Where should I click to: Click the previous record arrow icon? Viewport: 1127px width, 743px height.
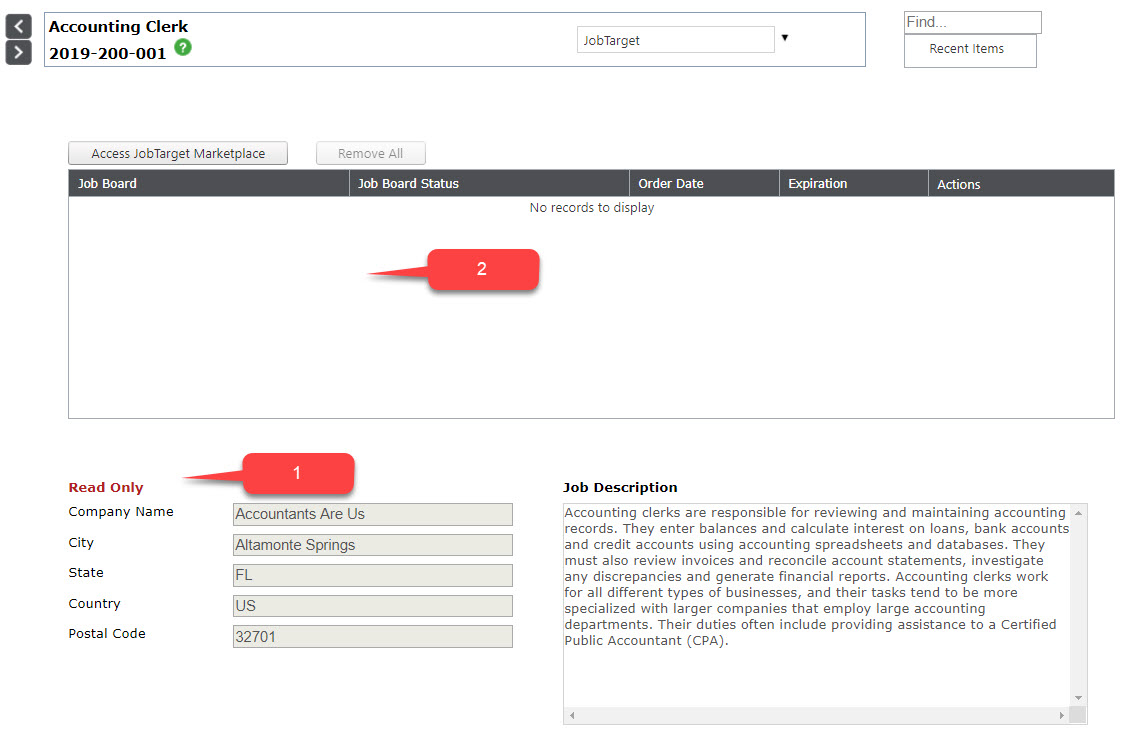(x=18, y=26)
